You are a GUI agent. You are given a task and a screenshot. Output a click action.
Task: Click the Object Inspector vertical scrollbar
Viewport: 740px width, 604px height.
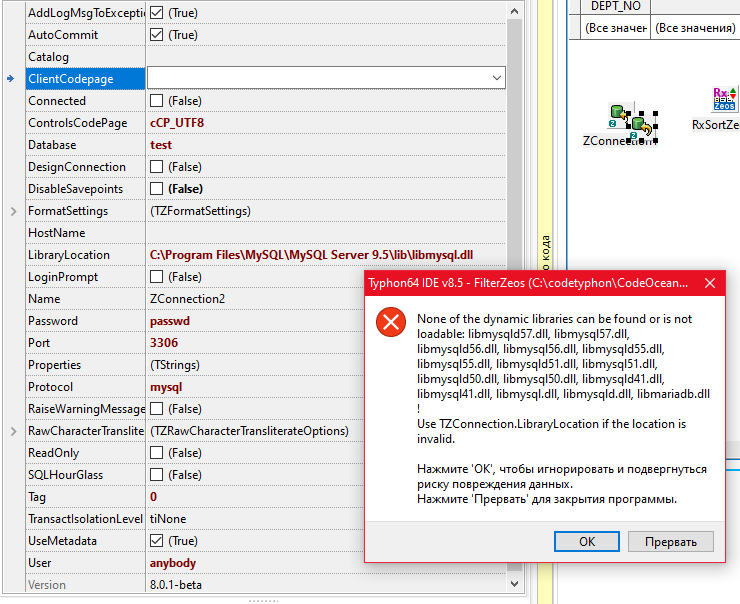pyautogui.click(x=514, y=300)
